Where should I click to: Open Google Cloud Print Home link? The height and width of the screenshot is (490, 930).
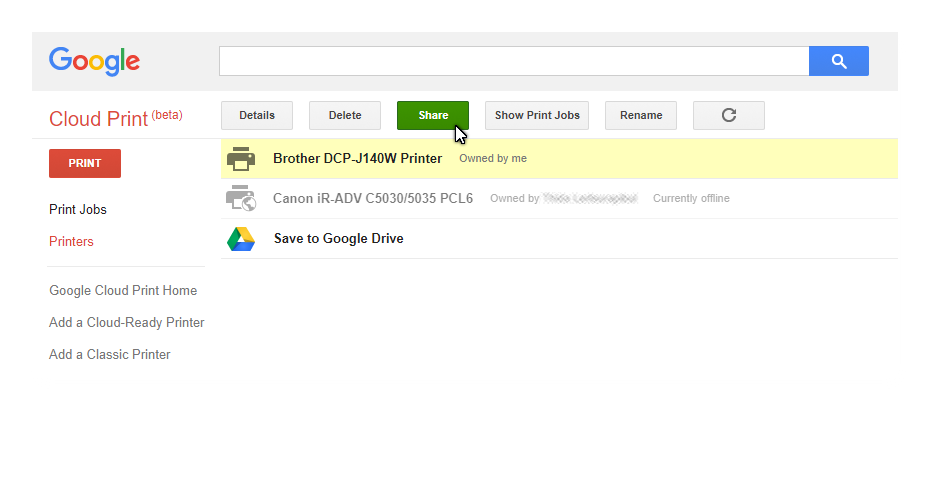[x=123, y=291]
